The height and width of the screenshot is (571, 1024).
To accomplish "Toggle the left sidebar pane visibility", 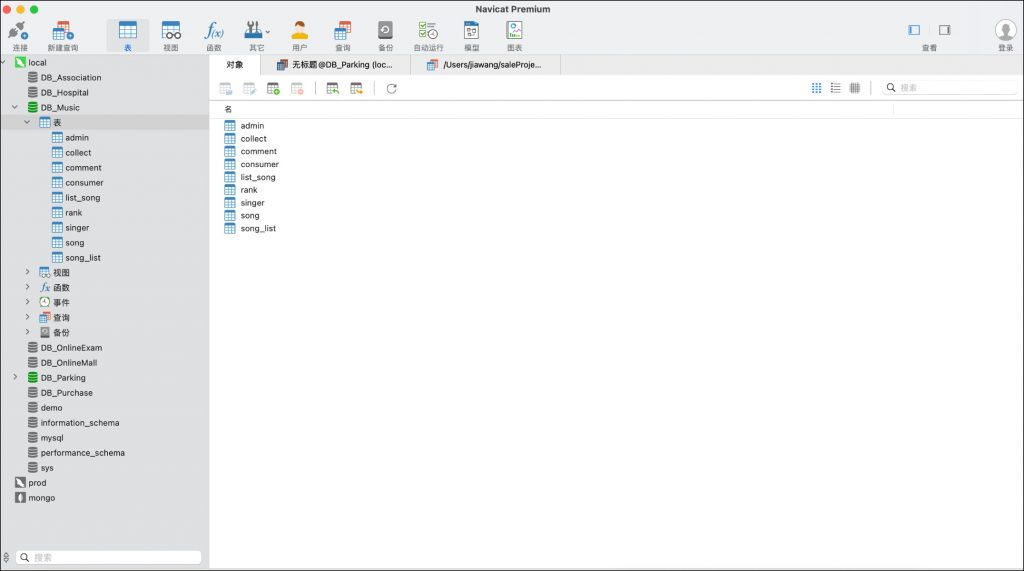I will [x=914, y=30].
